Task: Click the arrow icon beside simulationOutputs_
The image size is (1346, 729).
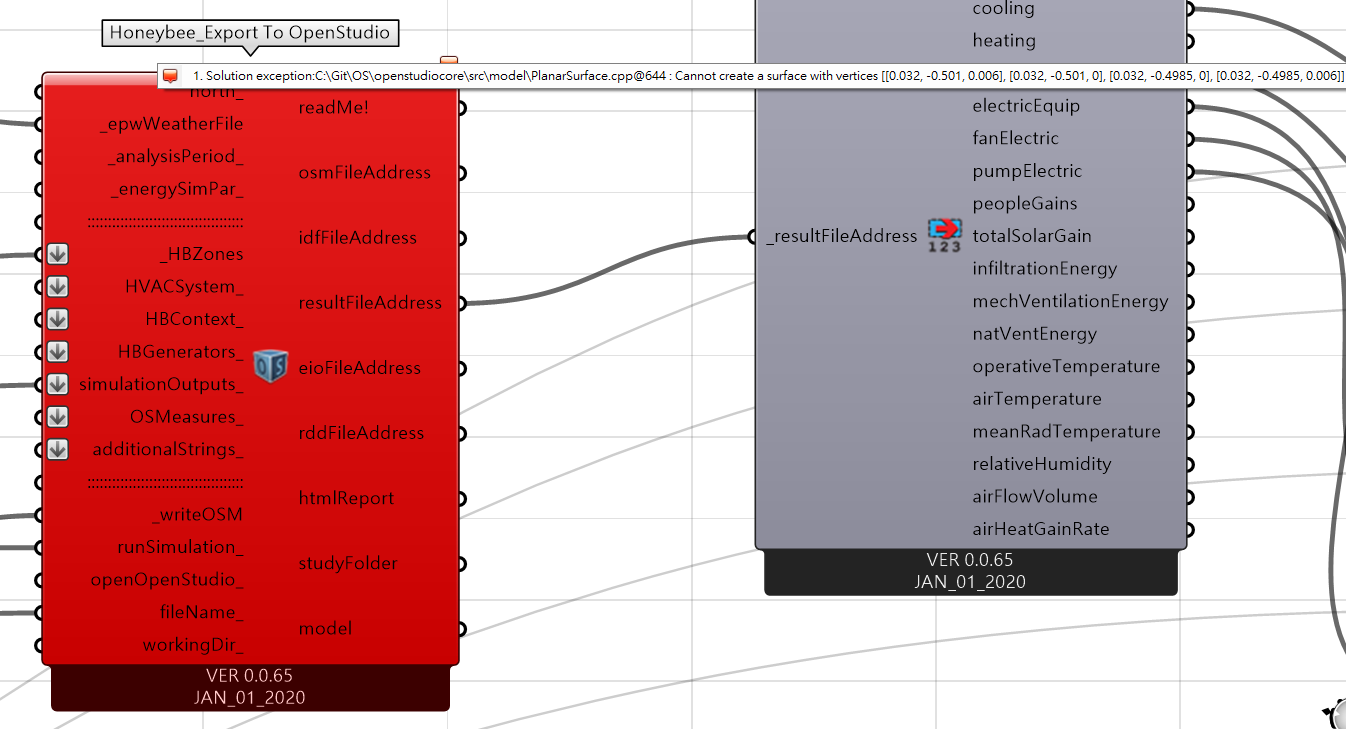Action: coord(58,384)
